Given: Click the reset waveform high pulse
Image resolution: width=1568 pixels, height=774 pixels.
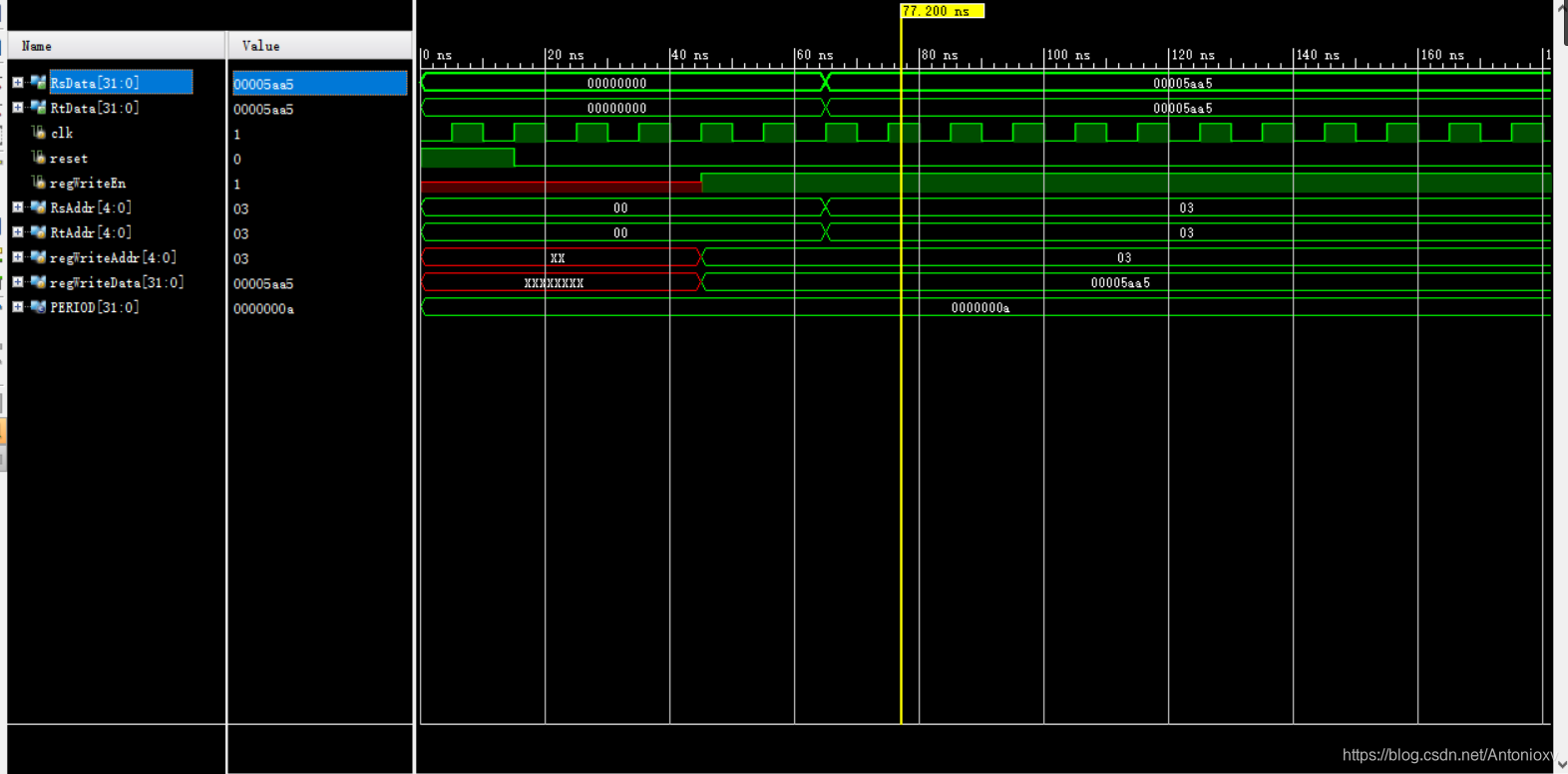Looking at the screenshot, I should point(468,158).
